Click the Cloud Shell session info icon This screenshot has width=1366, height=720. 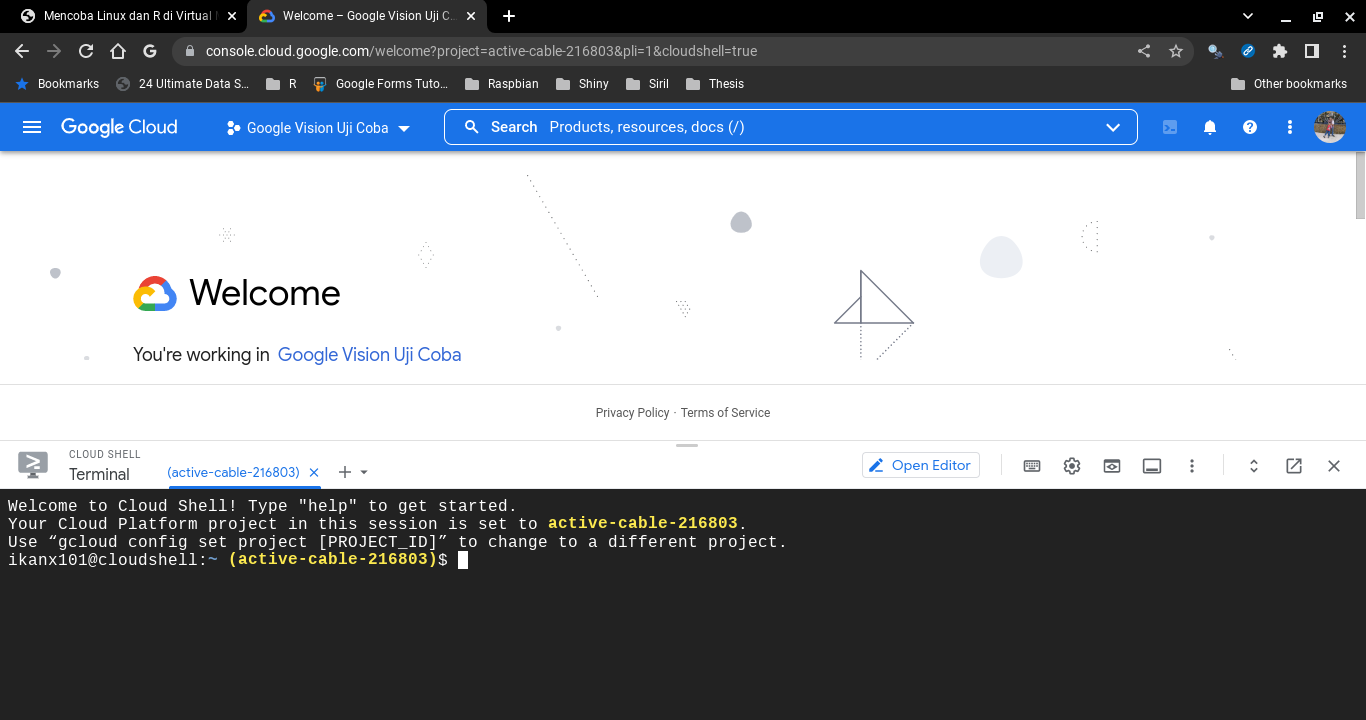(1152, 466)
